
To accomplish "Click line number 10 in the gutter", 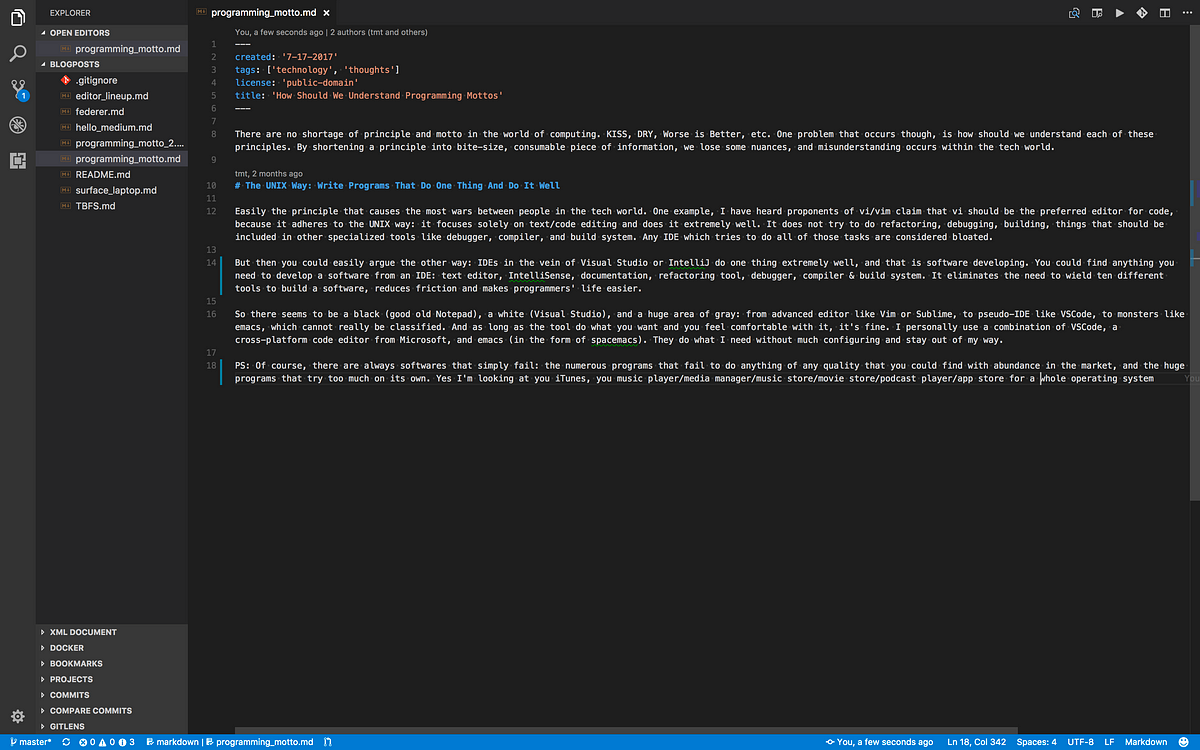I will click(x=210, y=186).
